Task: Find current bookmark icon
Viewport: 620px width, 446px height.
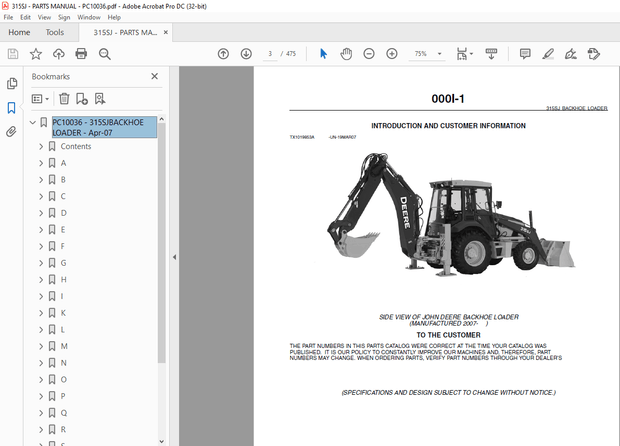Action: (x=100, y=98)
